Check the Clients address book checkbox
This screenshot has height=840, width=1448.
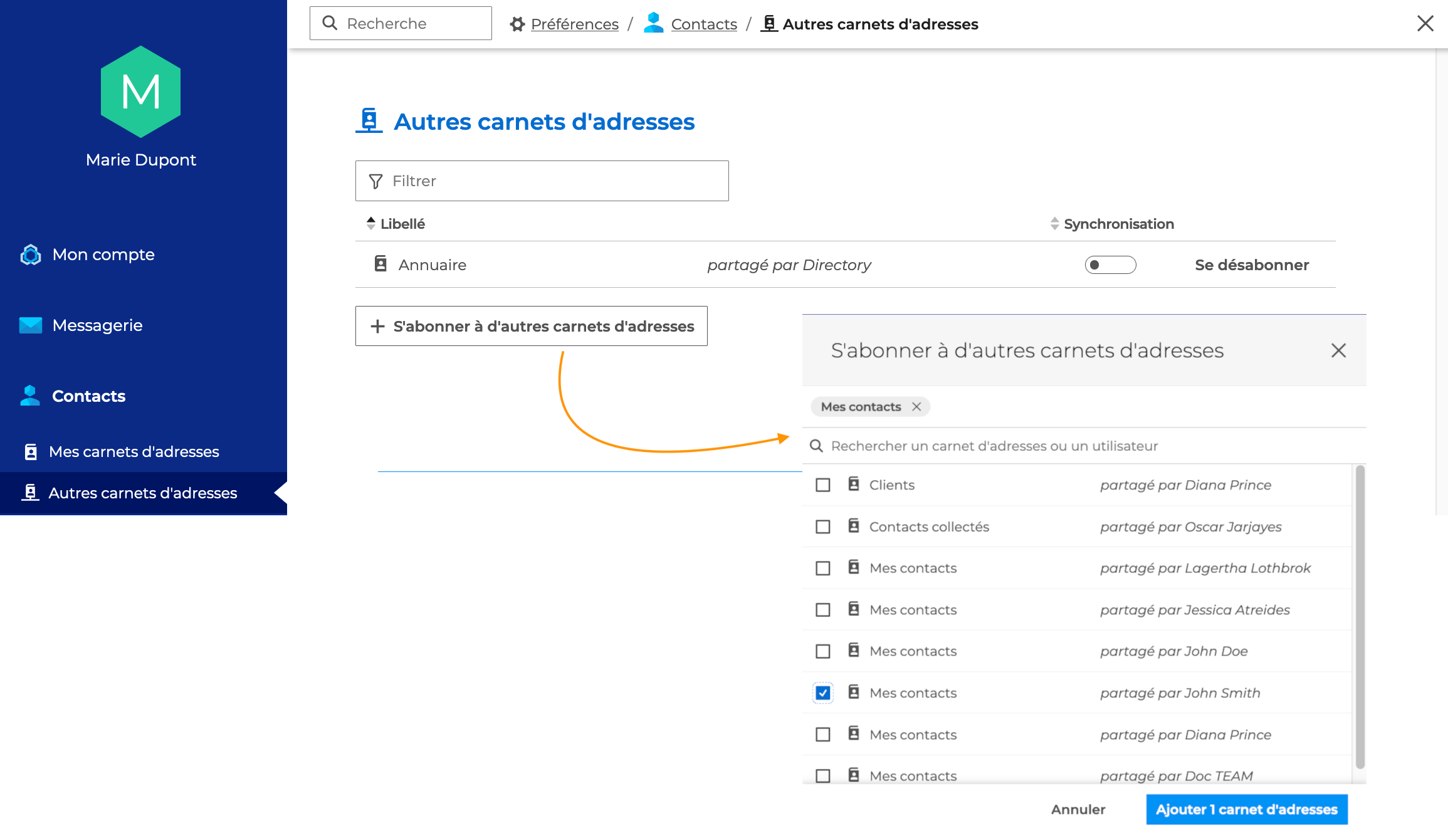(823, 485)
